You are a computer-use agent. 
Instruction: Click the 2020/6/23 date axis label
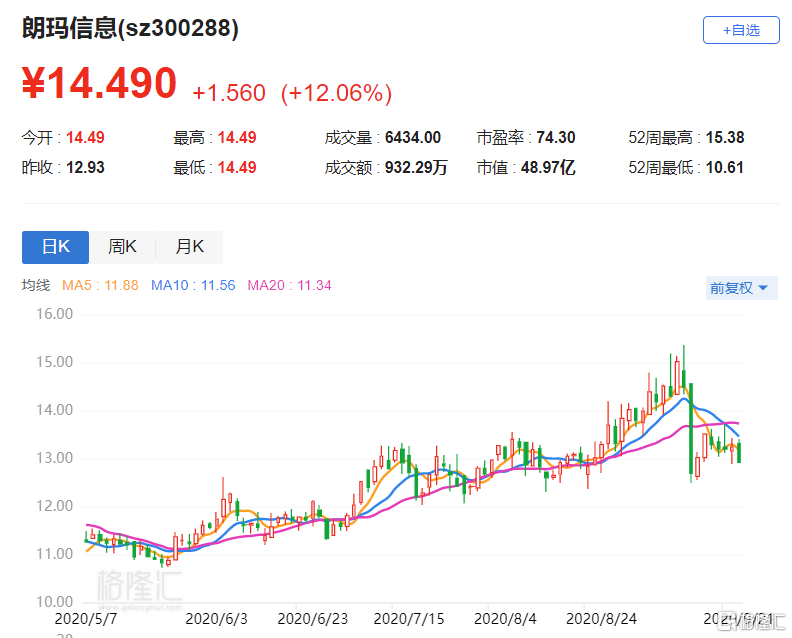point(312,619)
